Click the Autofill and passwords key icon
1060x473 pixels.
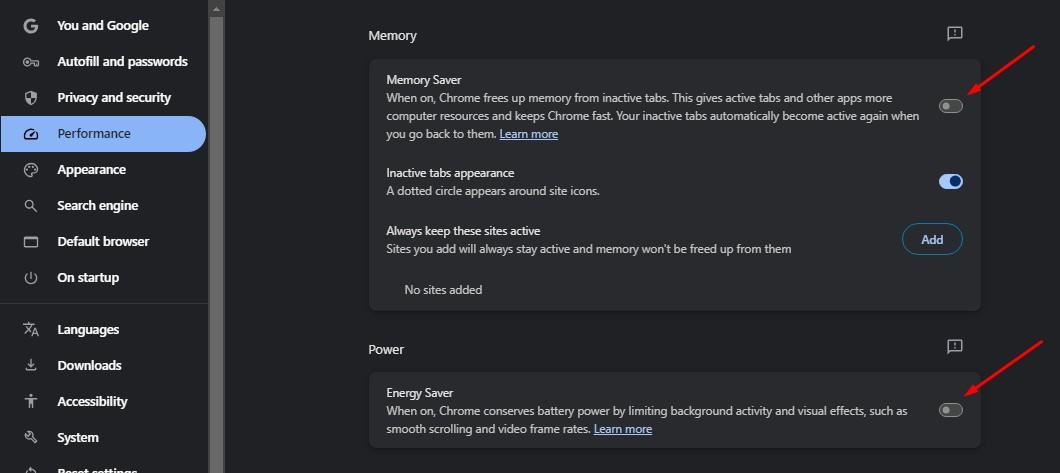click(31, 62)
